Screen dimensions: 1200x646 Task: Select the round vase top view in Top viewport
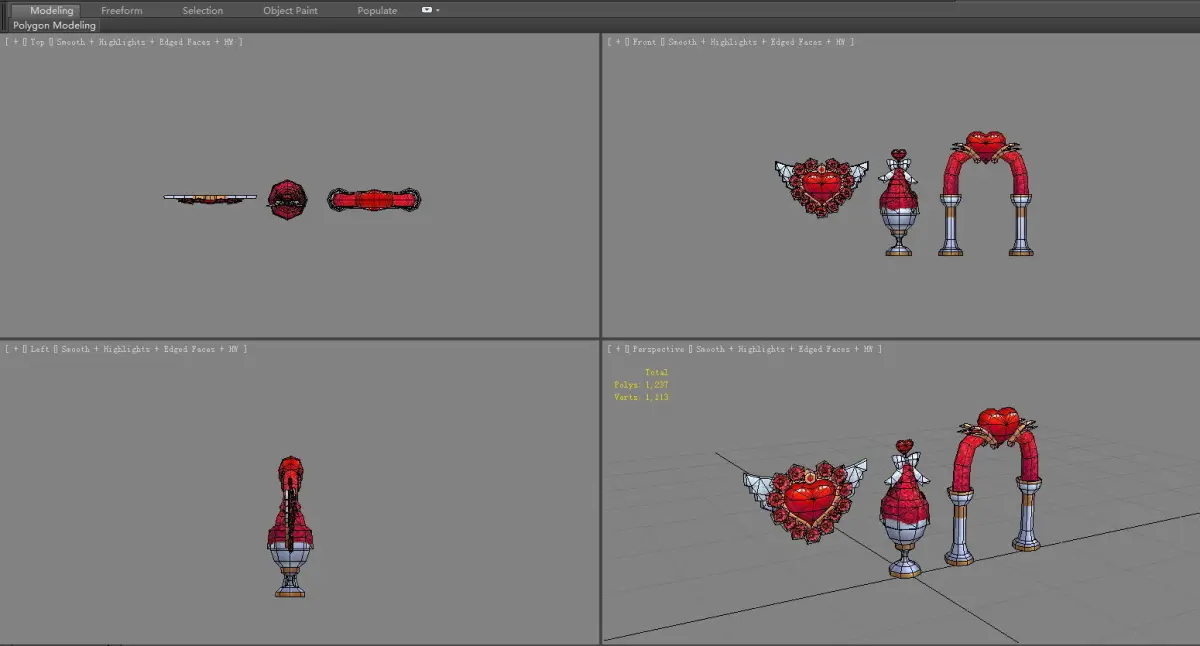click(287, 200)
